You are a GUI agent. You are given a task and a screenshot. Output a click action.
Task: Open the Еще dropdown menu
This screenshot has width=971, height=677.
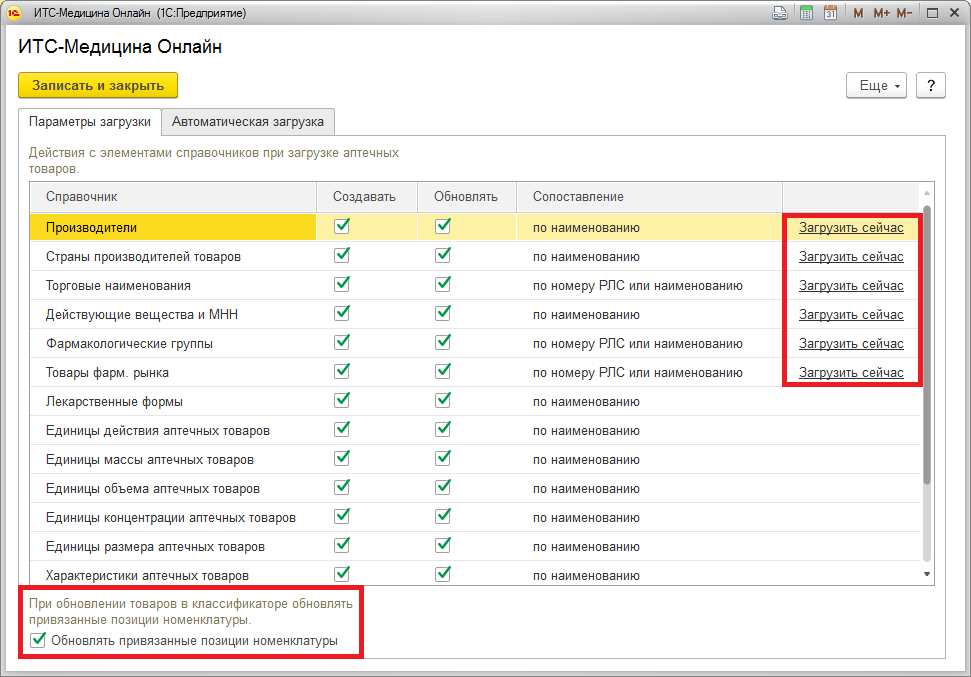click(x=876, y=85)
